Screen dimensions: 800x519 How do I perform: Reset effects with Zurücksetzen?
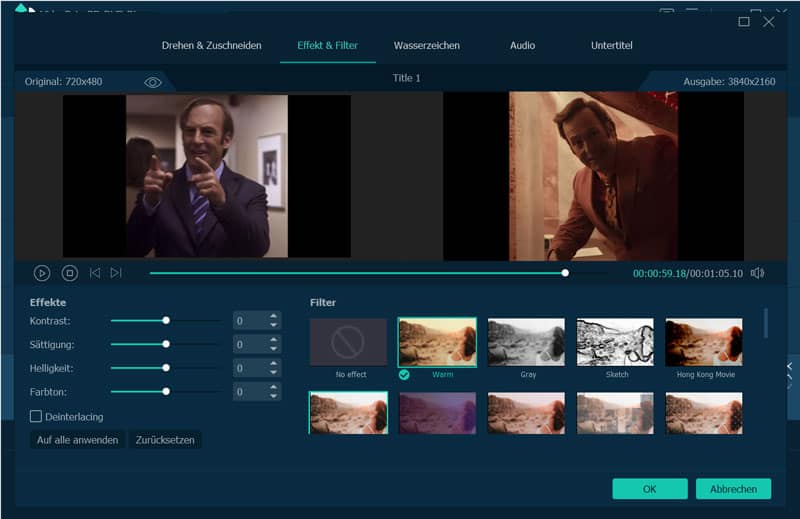[165, 440]
